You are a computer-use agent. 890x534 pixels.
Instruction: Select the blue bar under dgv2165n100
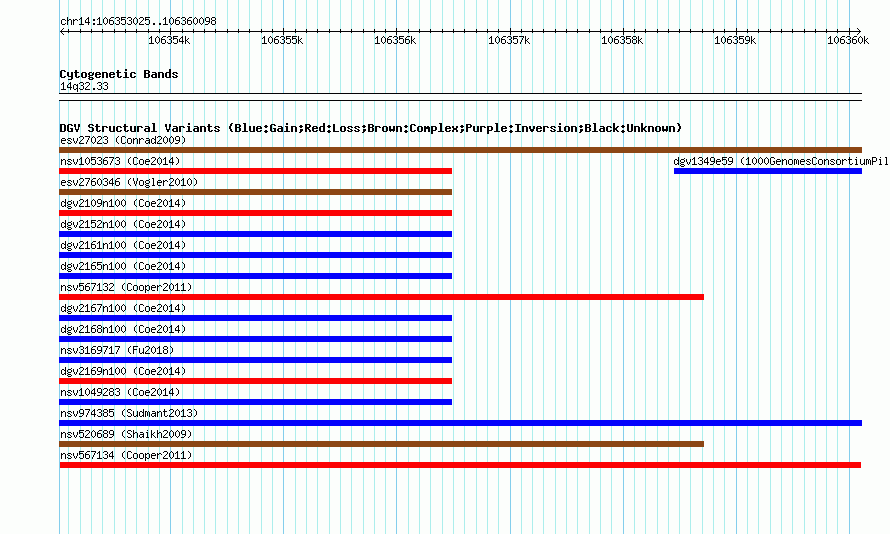click(x=255, y=276)
